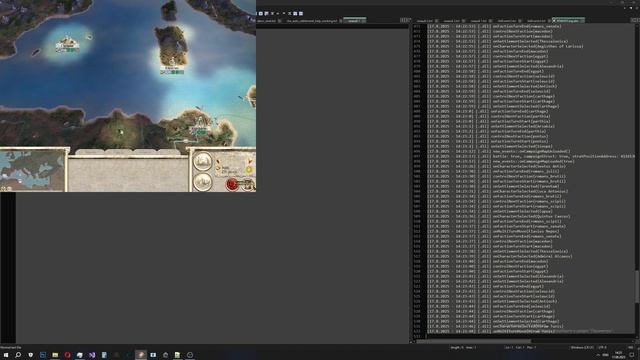Open the system tray clock

click(619, 355)
